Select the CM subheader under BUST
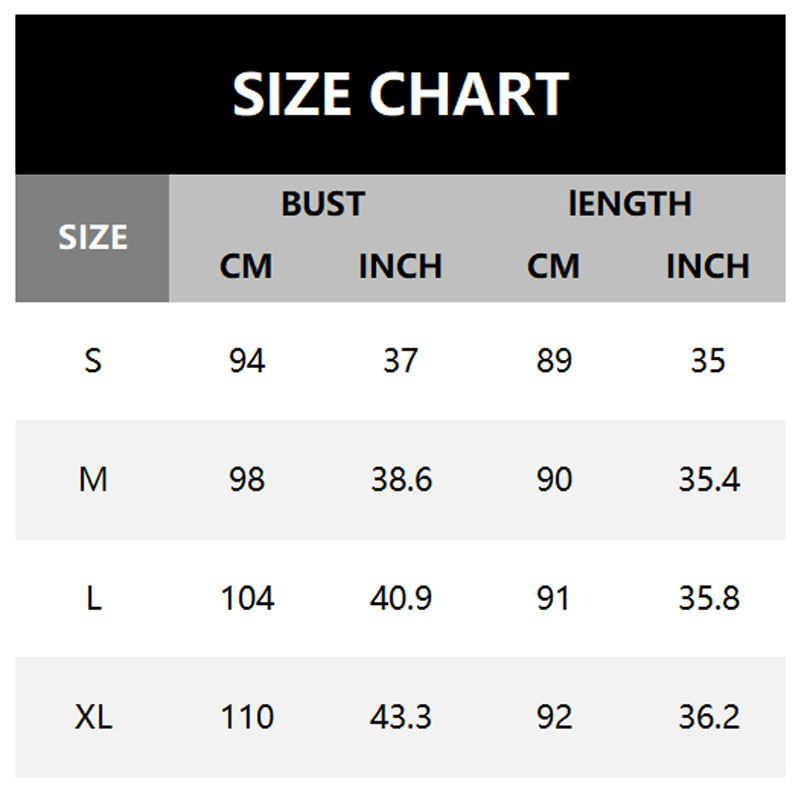This screenshot has height=800, width=800. pos(246,267)
